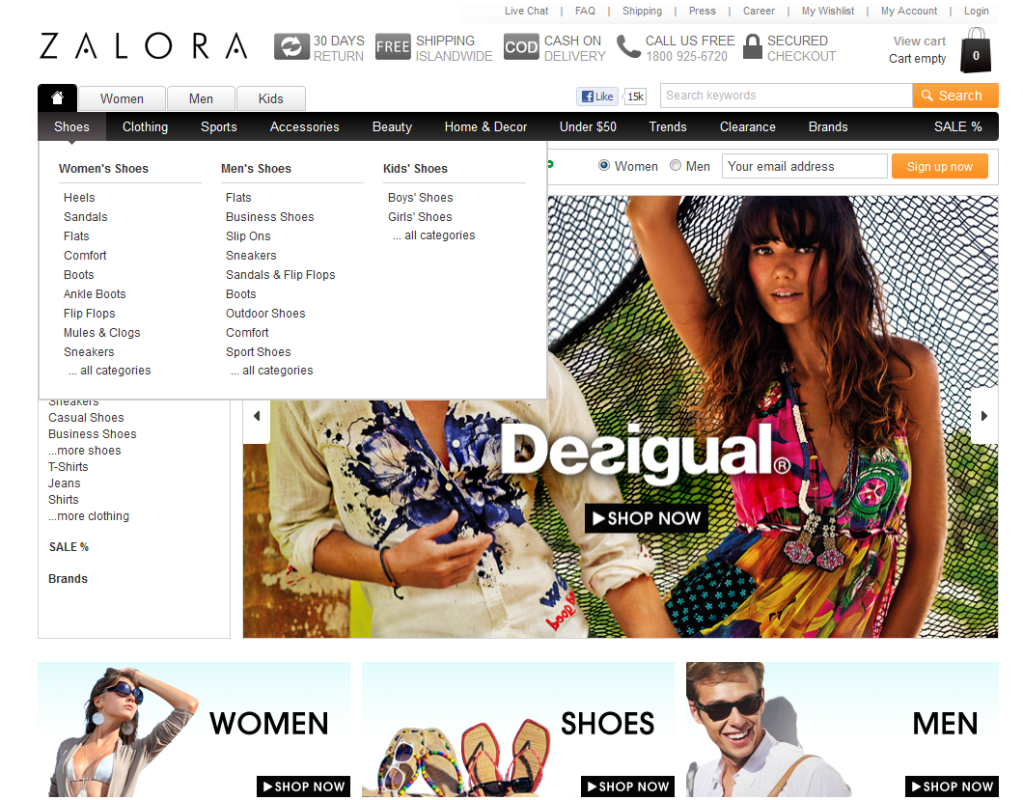The width and height of the screenshot is (1023, 800).
Task: Open the FAQ link
Action: coord(585,11)
